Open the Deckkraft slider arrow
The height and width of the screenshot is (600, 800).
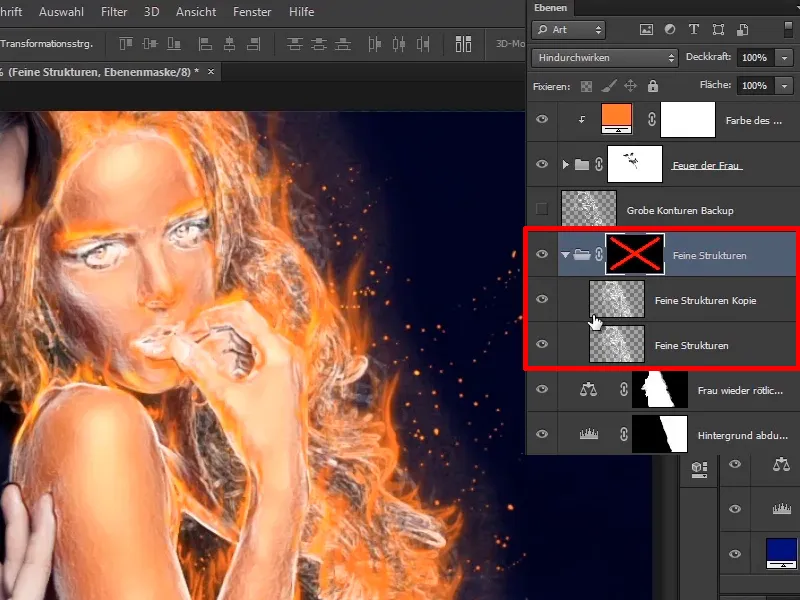click(x=784, y=58)
